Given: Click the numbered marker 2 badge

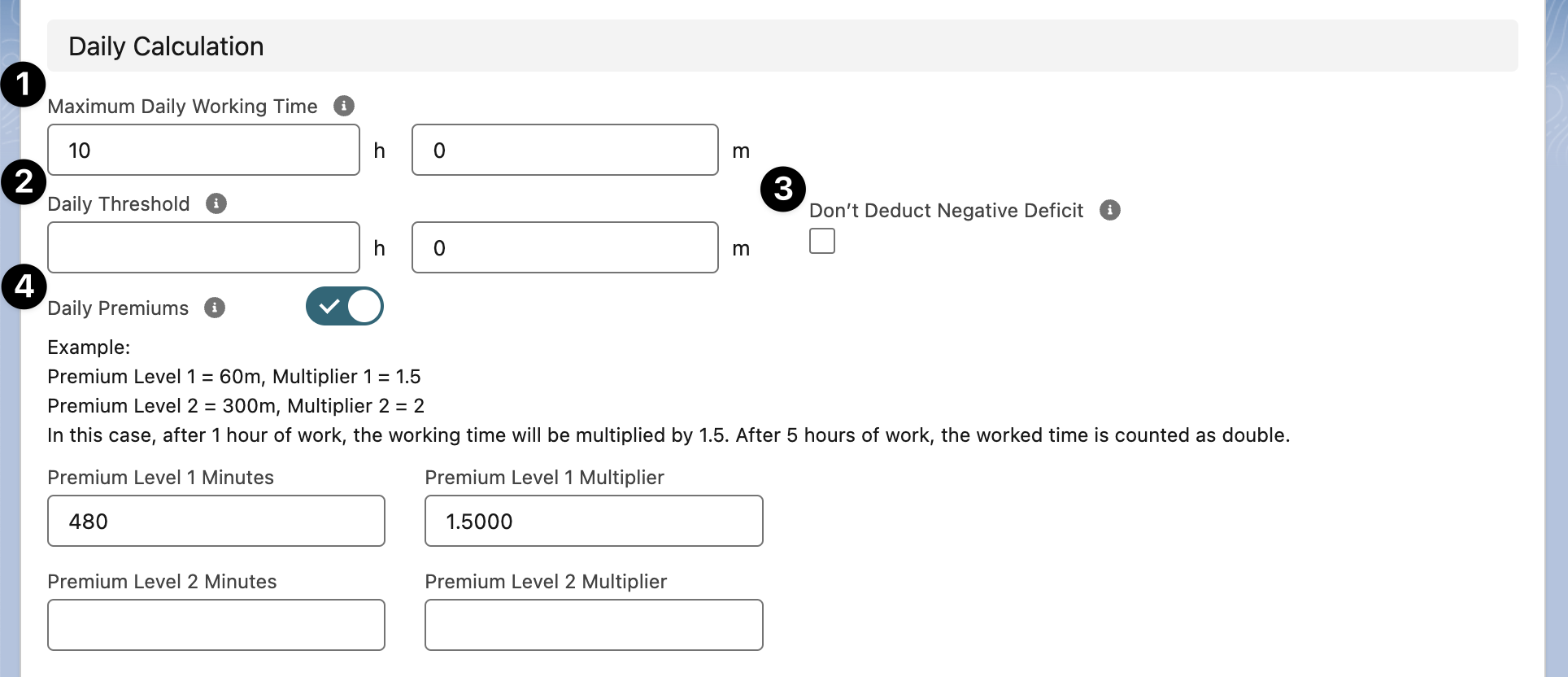Looking at the screenshot, I should [24, 183].
